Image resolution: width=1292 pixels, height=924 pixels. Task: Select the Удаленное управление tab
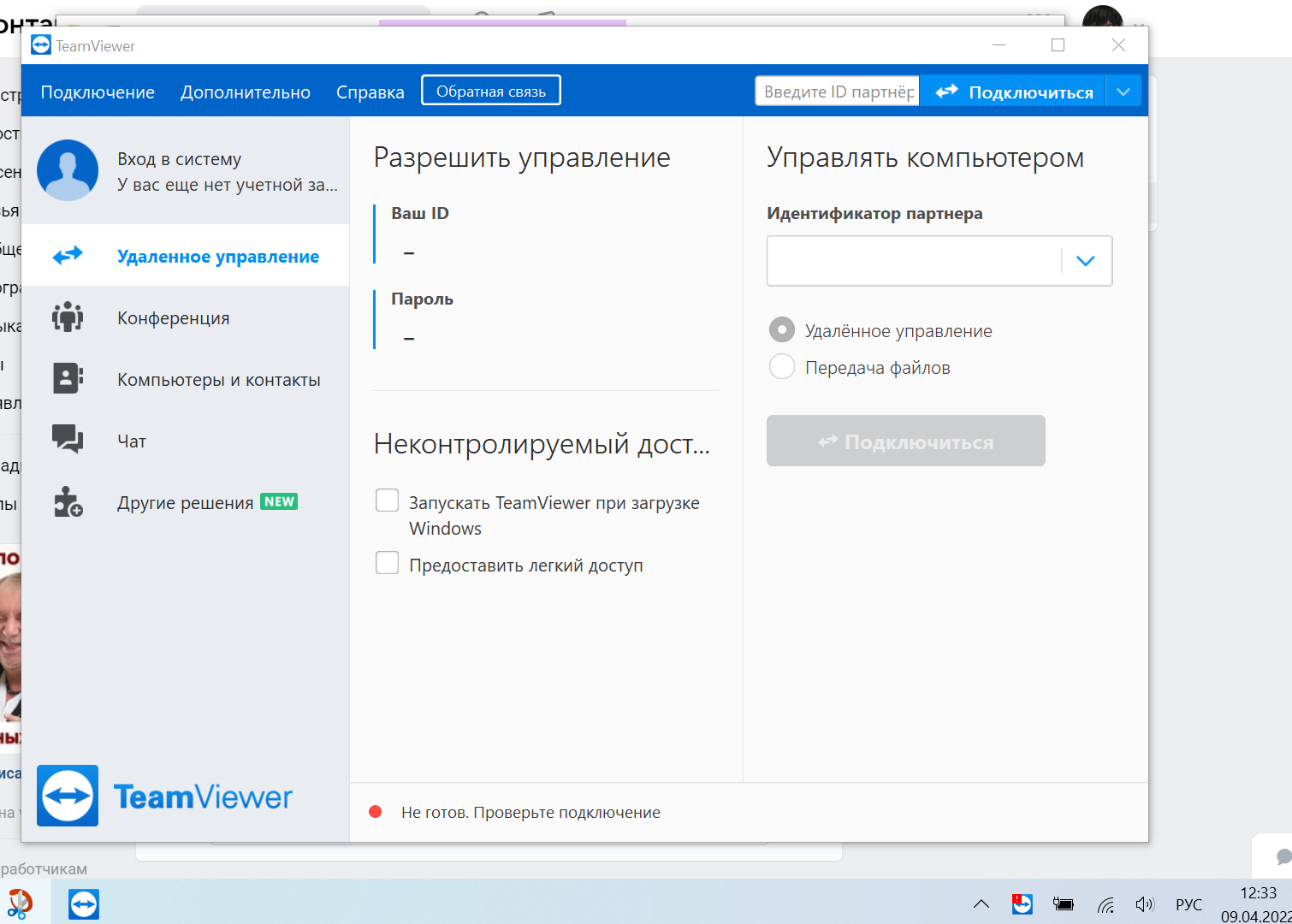[185, 255]
